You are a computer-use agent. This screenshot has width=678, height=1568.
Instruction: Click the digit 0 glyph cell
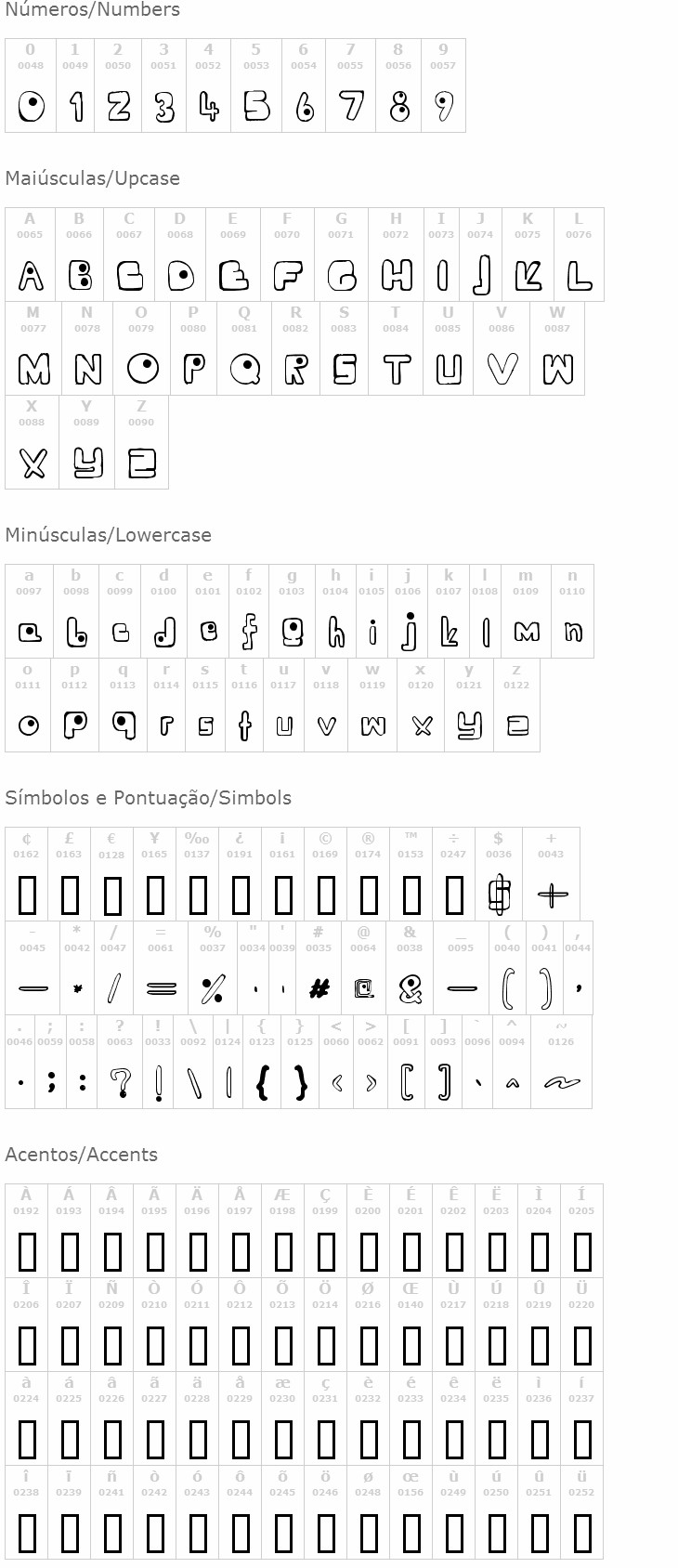(x=31, y=85)
